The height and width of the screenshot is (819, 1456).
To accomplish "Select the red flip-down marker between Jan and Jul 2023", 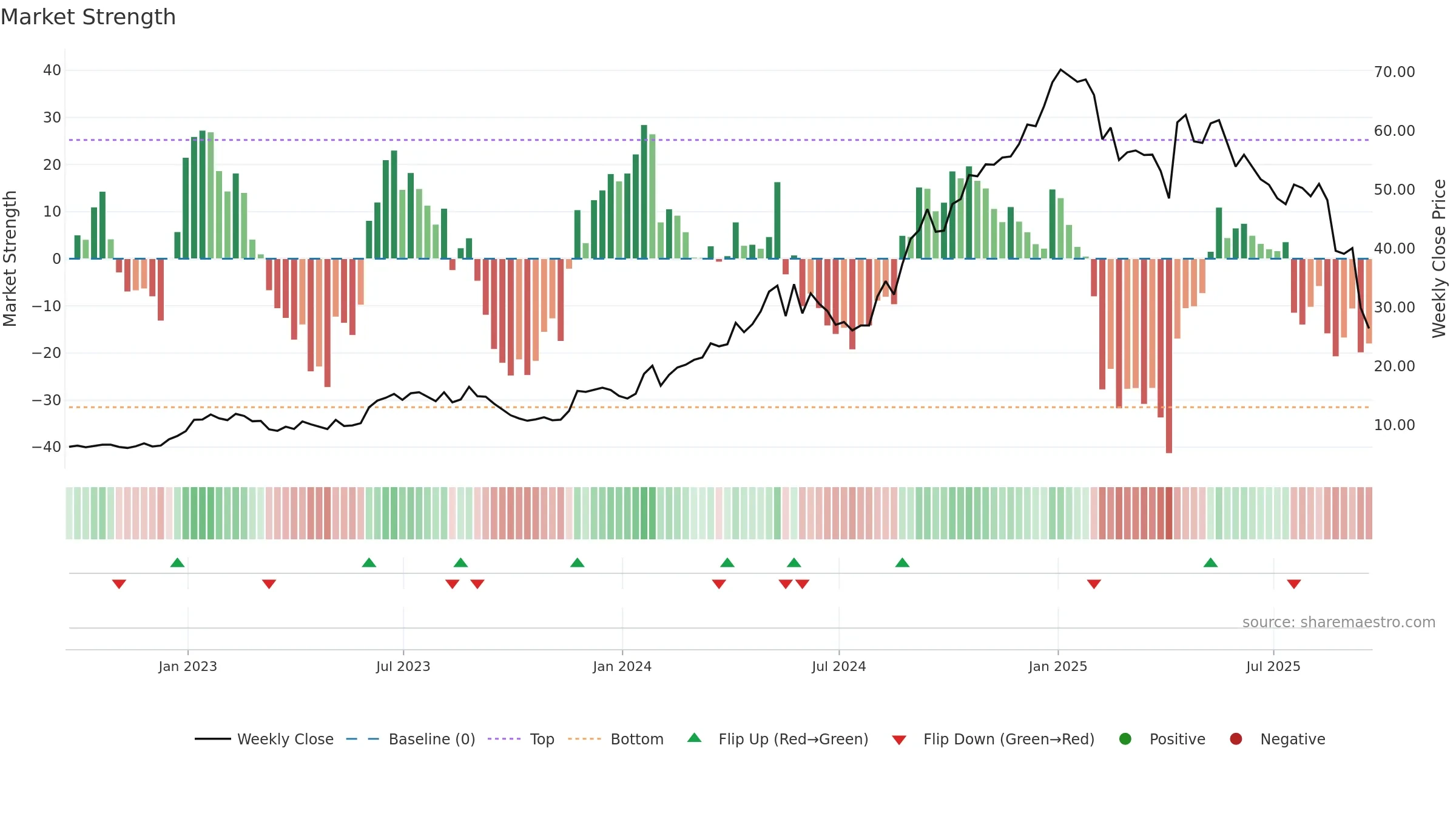I will 269,584.
